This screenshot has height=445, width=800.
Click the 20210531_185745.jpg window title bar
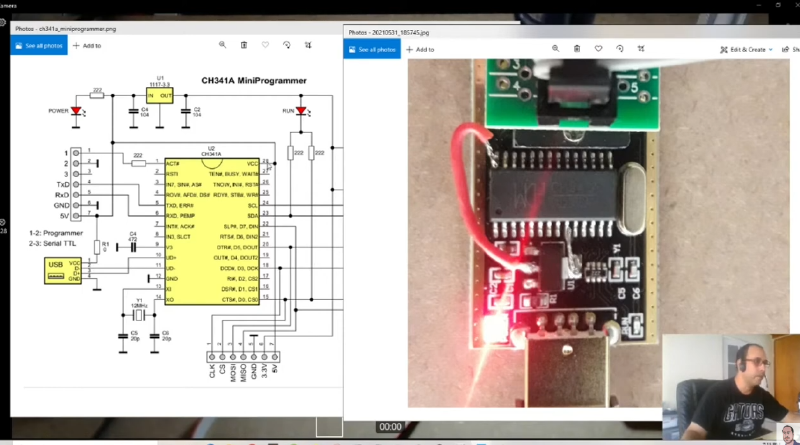571,32
